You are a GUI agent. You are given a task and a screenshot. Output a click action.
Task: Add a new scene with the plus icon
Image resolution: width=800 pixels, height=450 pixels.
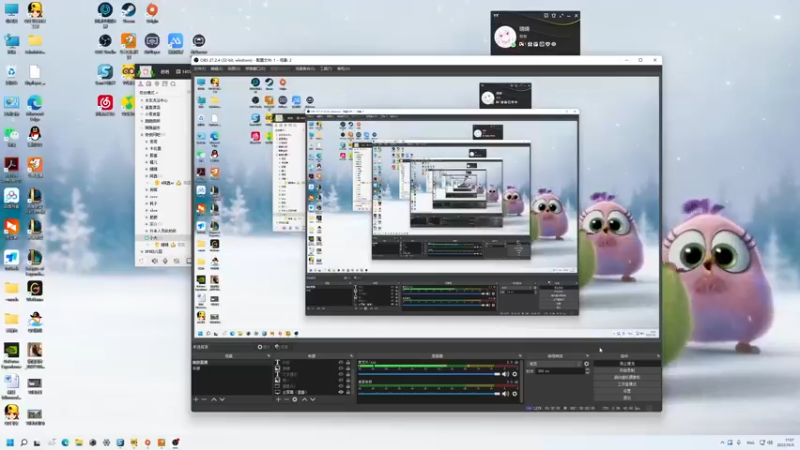click(196, 399)
